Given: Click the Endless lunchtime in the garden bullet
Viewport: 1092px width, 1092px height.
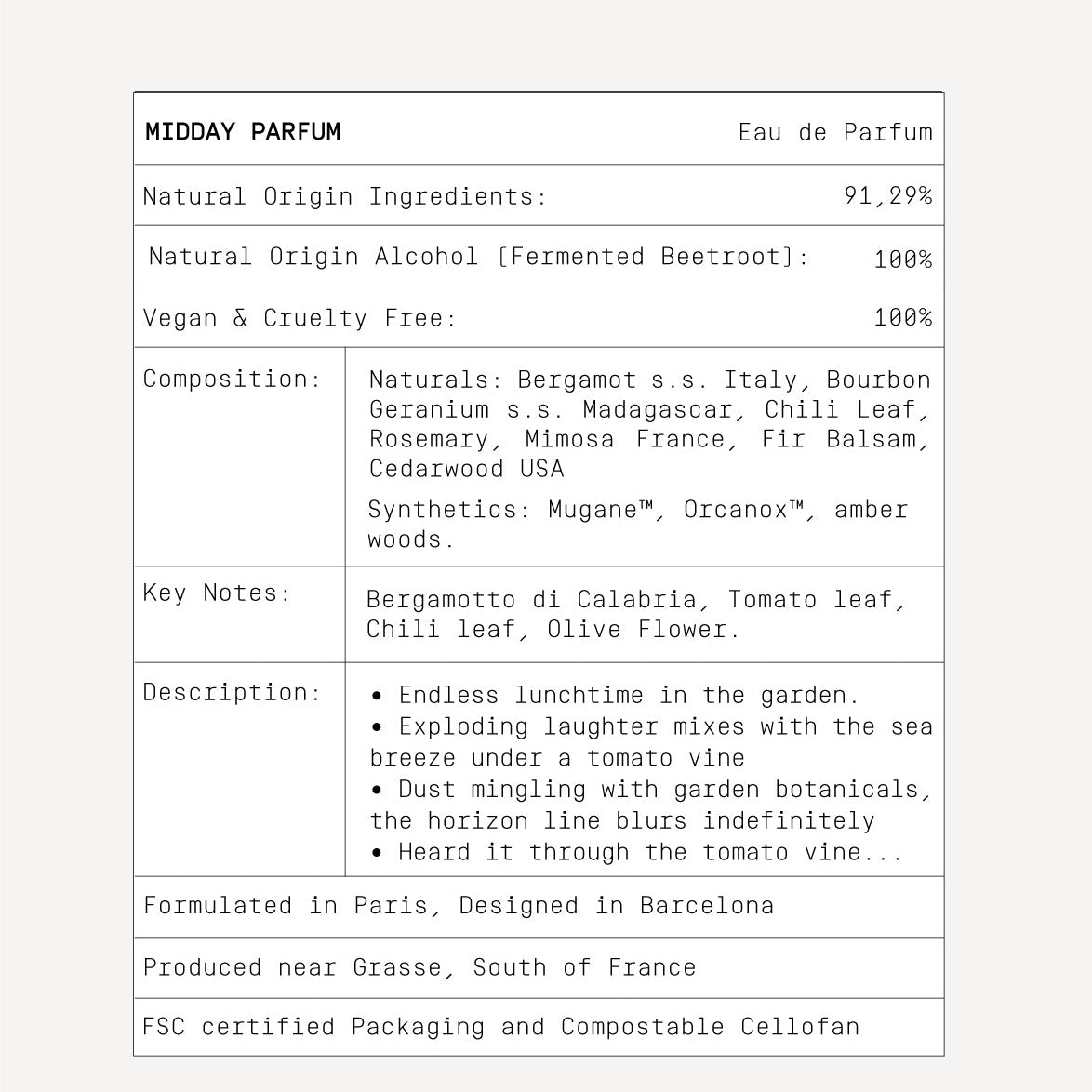Looking at the screenshot, I should point(615,695).
